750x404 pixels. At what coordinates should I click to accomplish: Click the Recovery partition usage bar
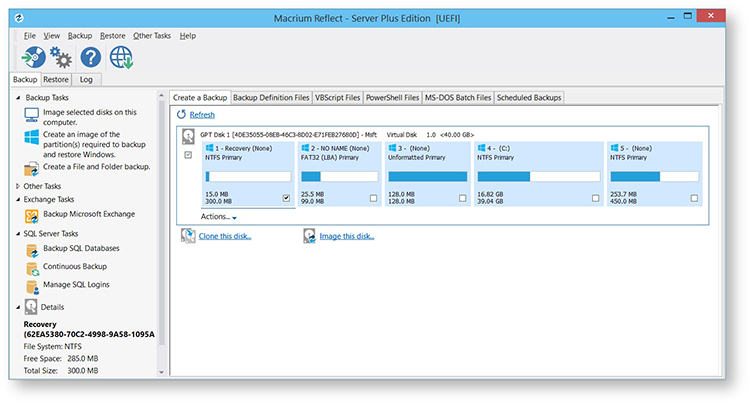248,176
